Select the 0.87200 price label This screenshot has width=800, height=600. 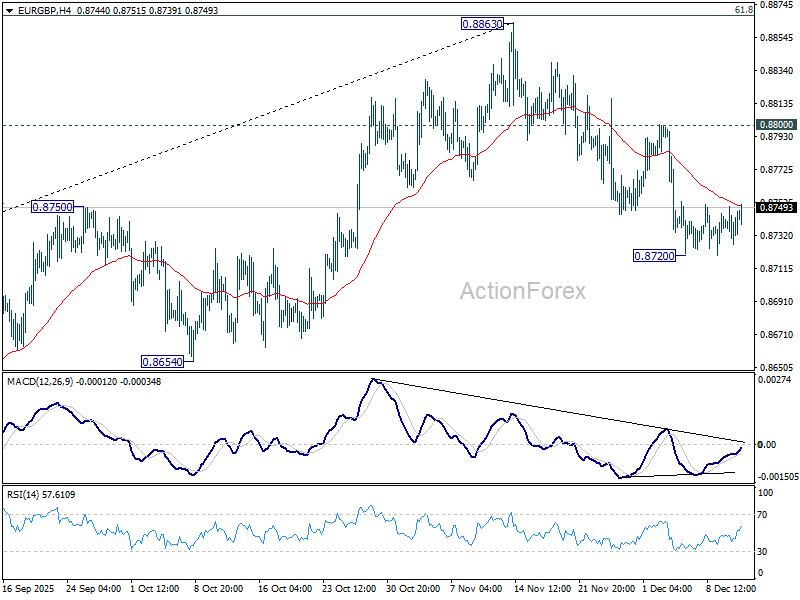pos(654,256)
